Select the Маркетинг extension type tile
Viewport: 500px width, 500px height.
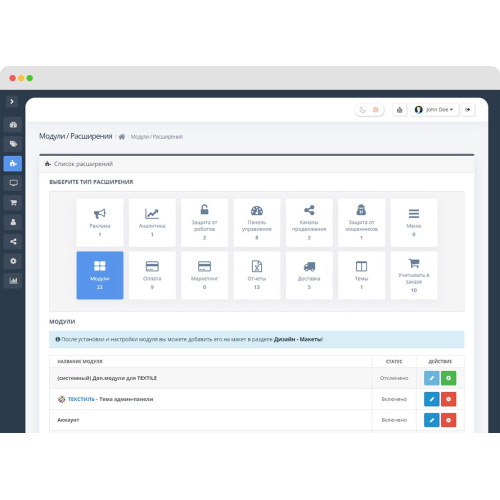click(x=204, y=275)
